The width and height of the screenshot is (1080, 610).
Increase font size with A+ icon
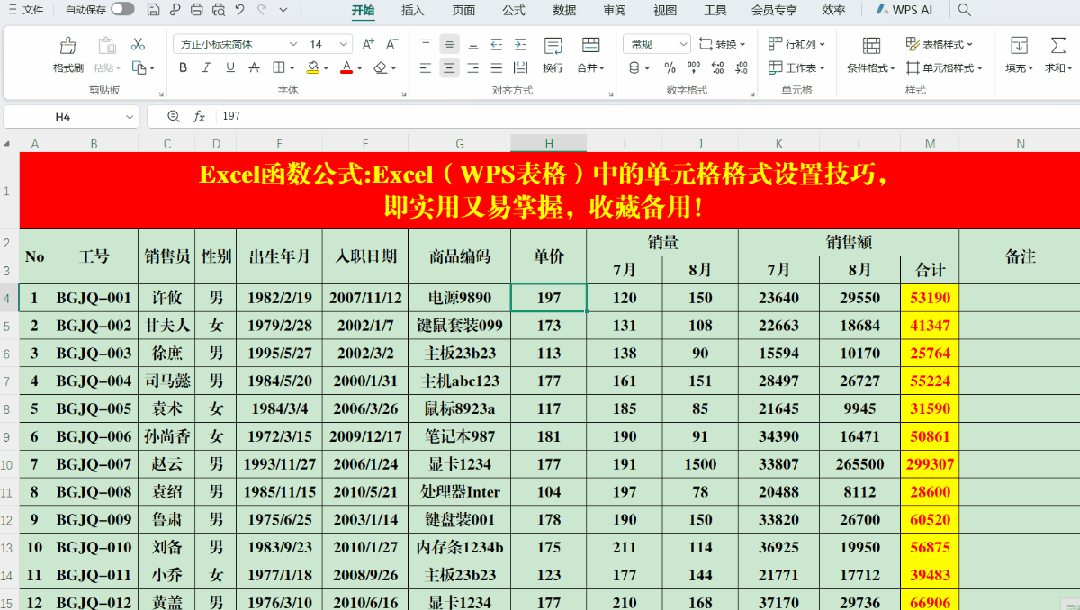(x=368, y=44)
